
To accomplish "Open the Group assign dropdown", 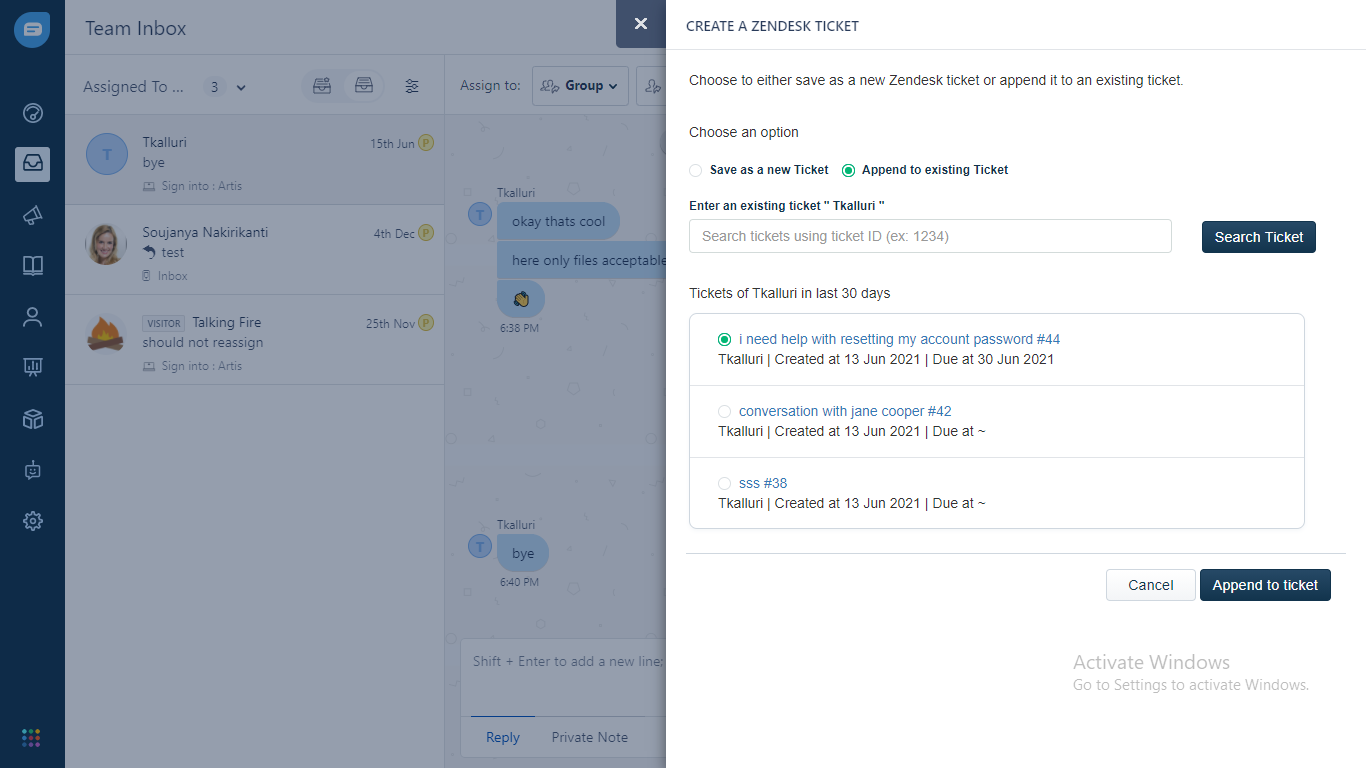I will click(x=580, y=86).
